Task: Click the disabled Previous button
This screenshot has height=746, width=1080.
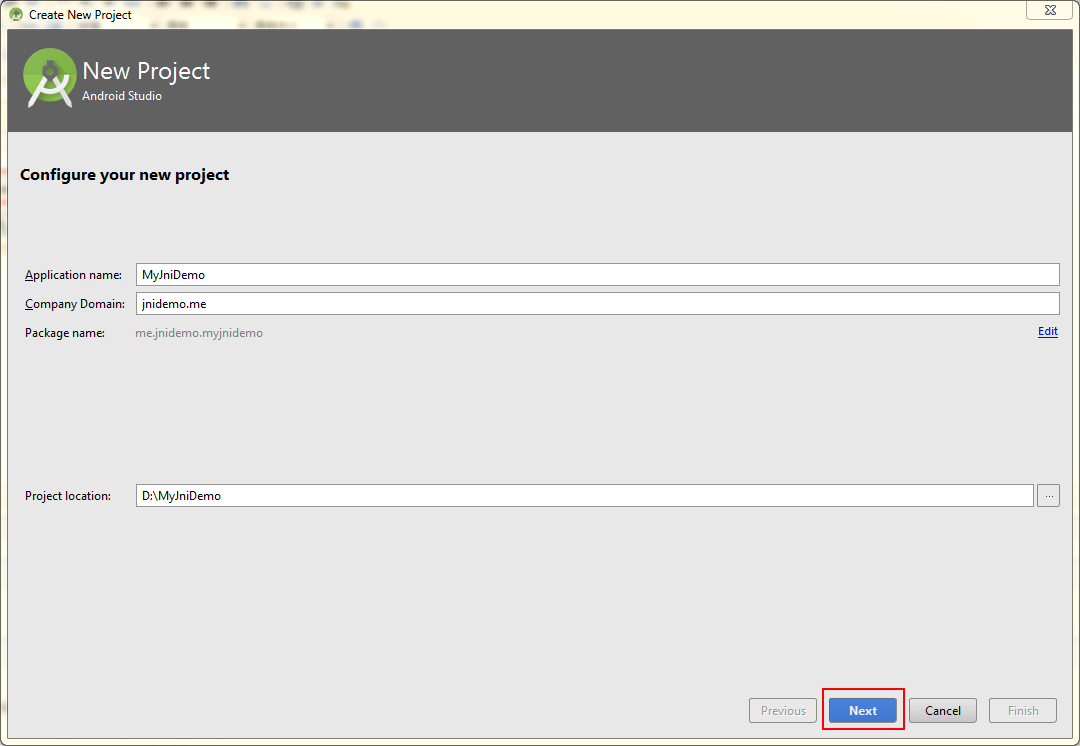Action: pyautogui.click(x=782, y=710)
